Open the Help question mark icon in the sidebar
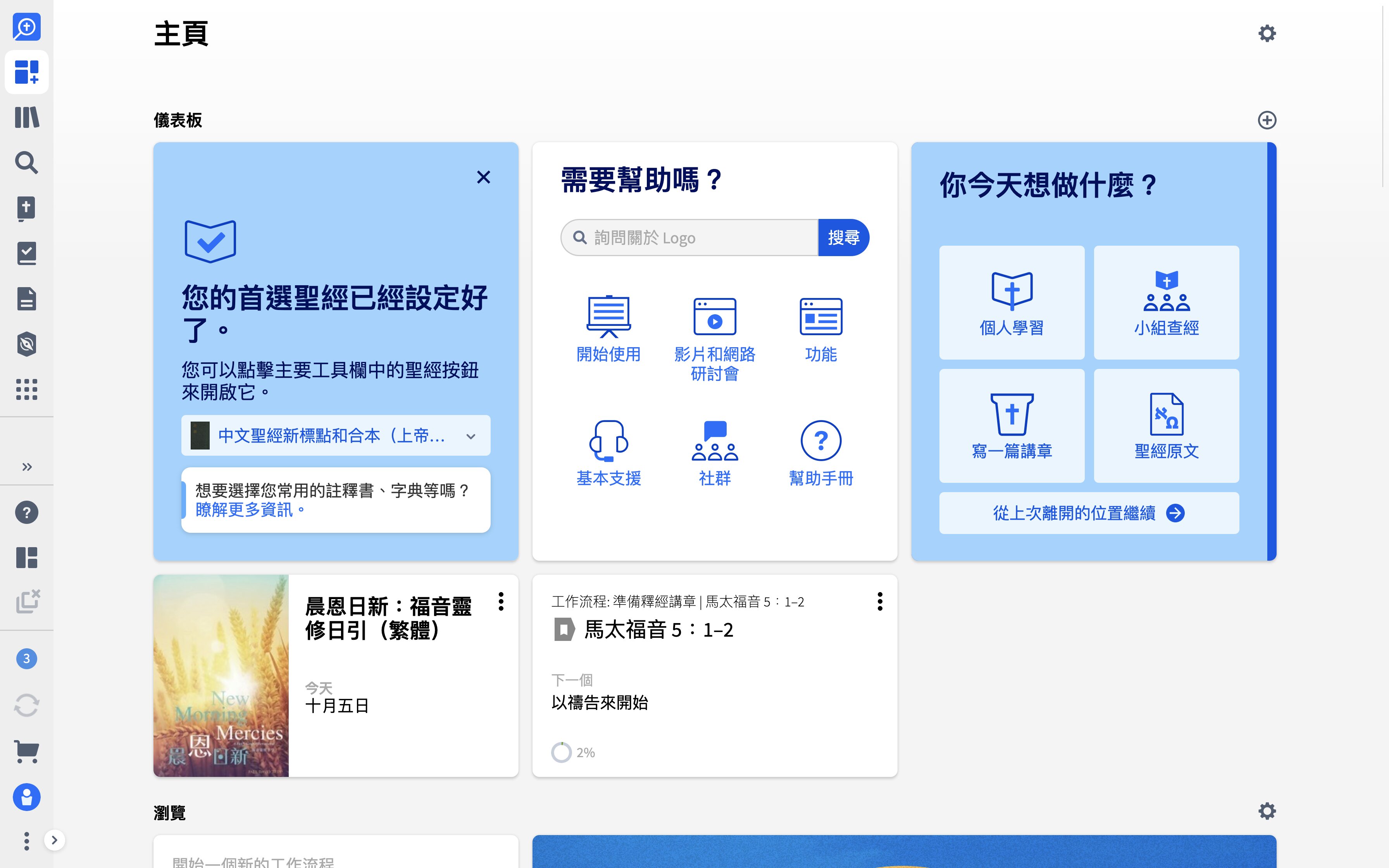 [26, 512]
